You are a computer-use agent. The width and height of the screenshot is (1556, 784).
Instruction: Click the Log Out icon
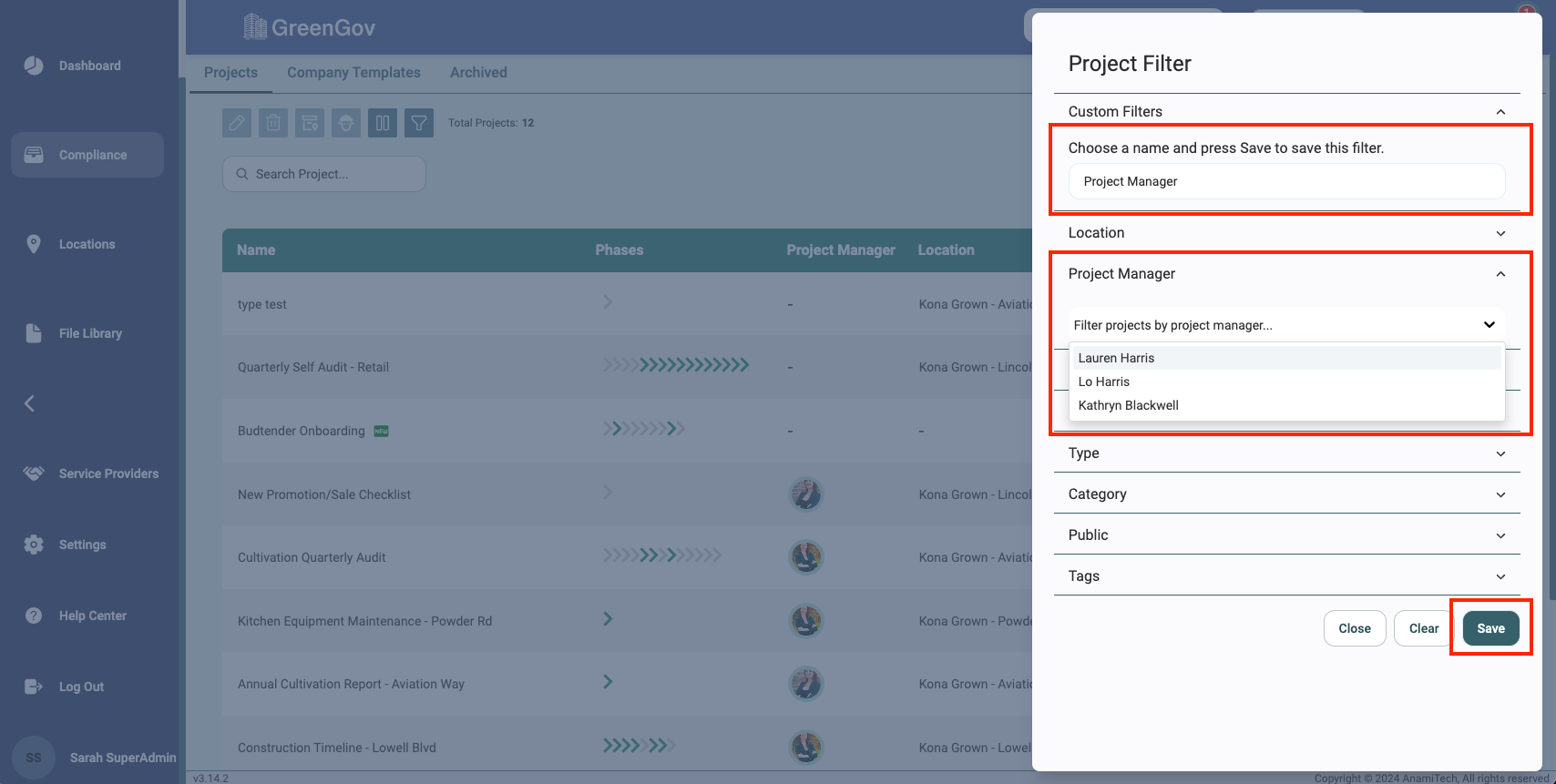pyautogui.click(x=34, y=687)
